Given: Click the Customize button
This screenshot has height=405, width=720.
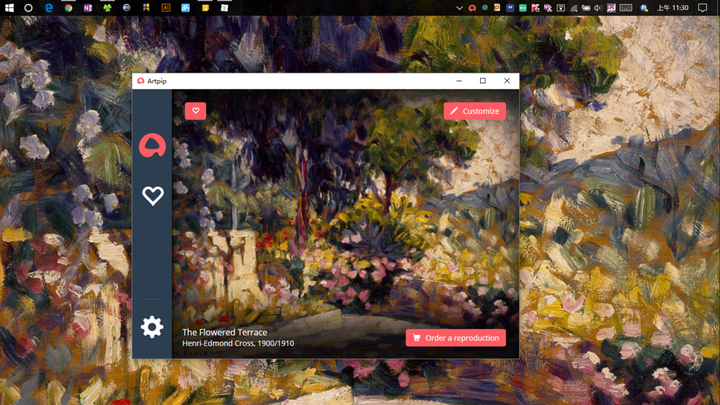Looking at the screenshot, I should pos(475,111).
